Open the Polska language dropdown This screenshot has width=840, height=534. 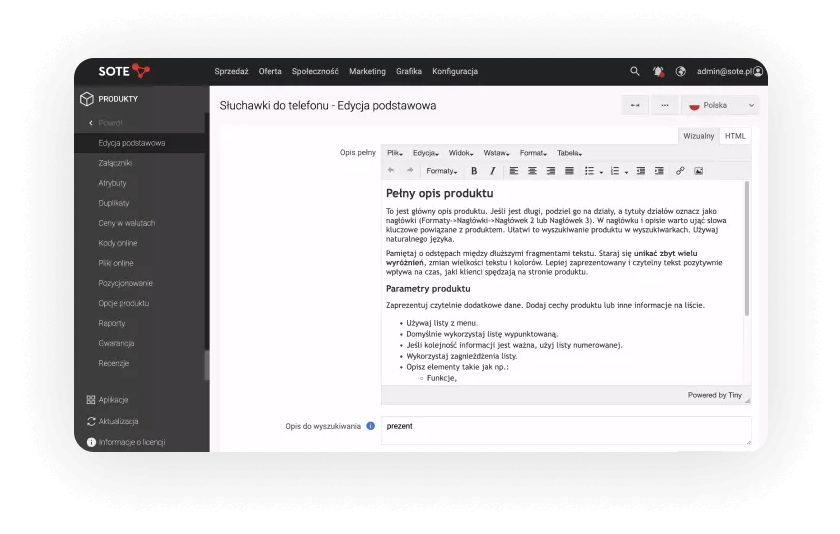pyautogui.click(x=720, y=105)
